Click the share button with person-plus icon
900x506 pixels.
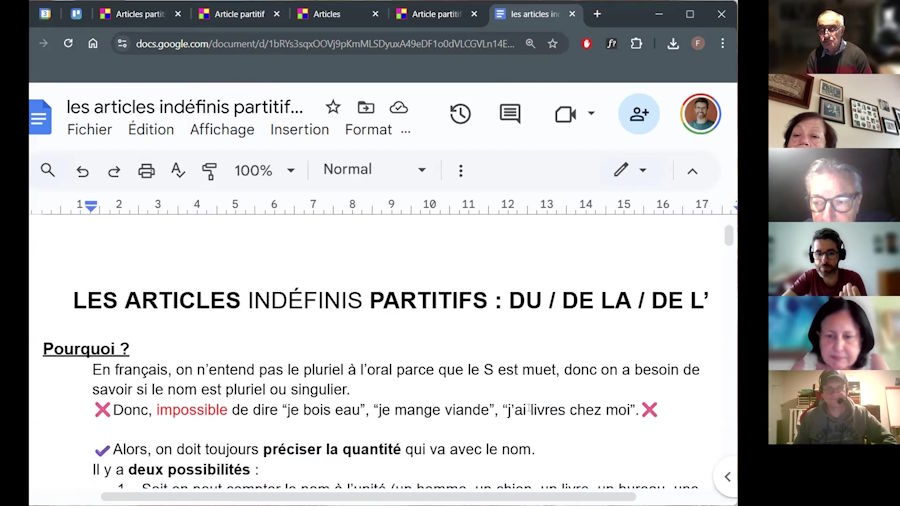pos(639,114)
